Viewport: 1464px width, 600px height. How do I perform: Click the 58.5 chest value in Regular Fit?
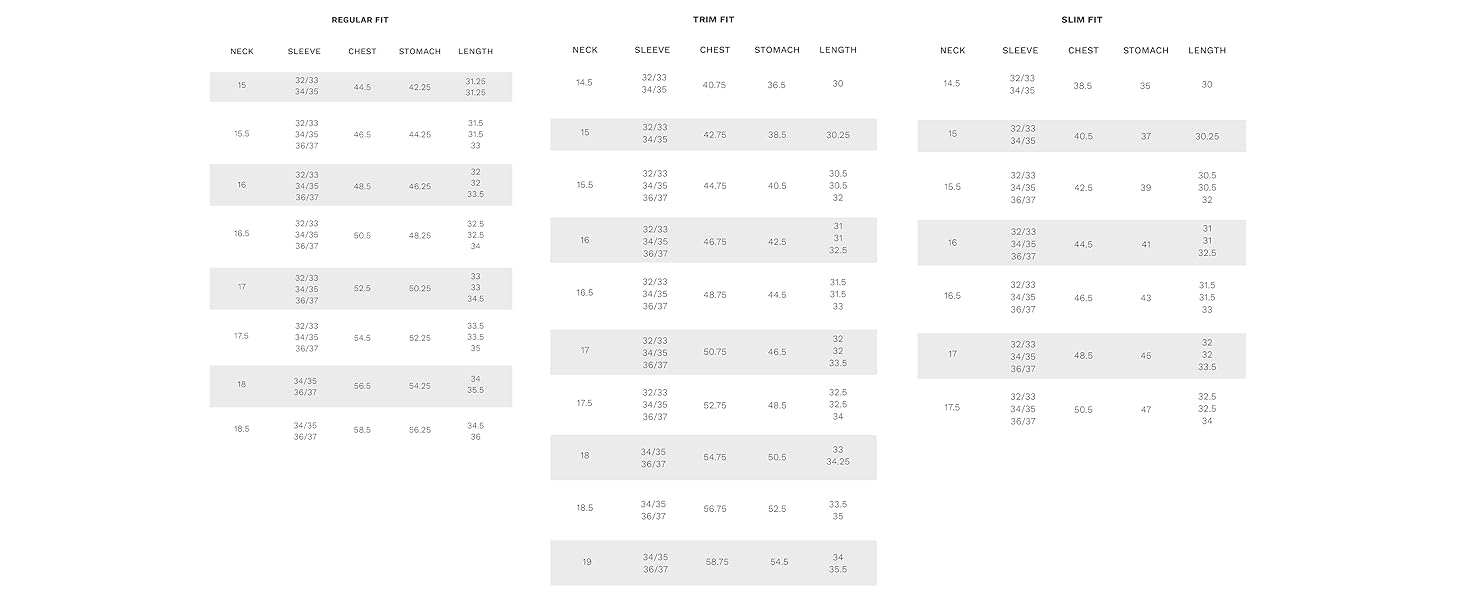362,430
